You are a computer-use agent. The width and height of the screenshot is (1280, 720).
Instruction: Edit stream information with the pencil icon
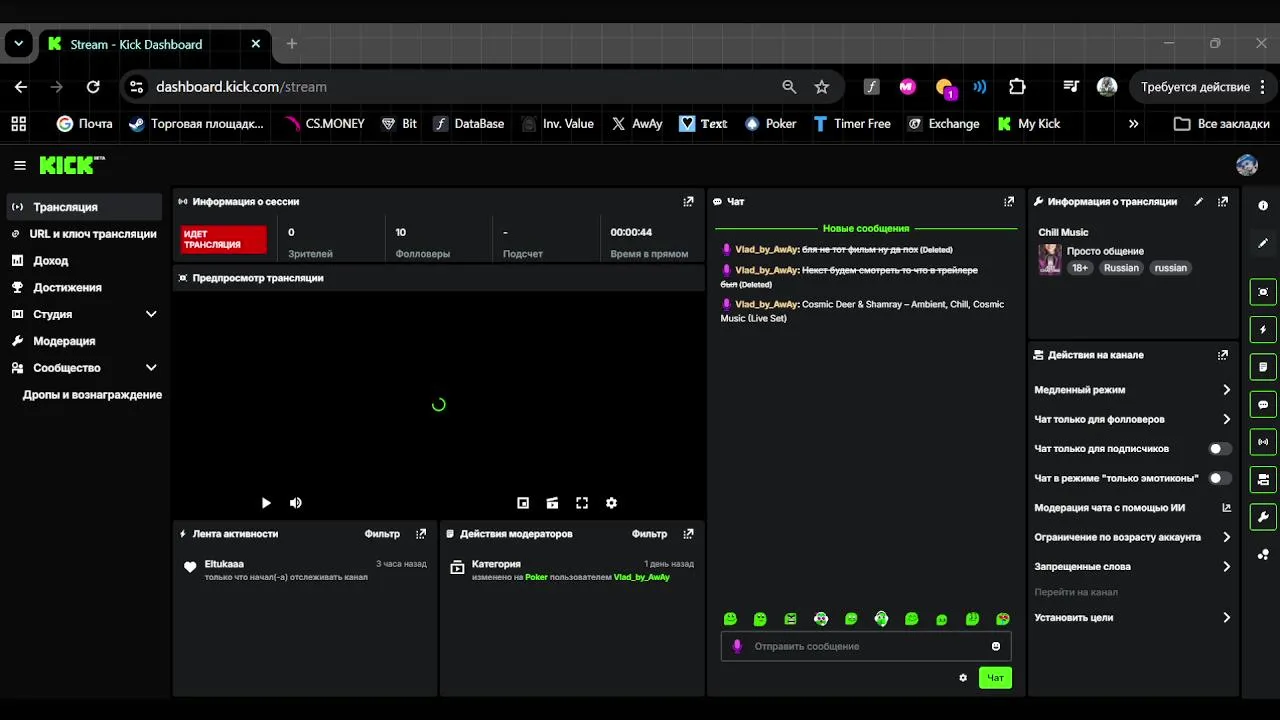tap(1199, 202)
